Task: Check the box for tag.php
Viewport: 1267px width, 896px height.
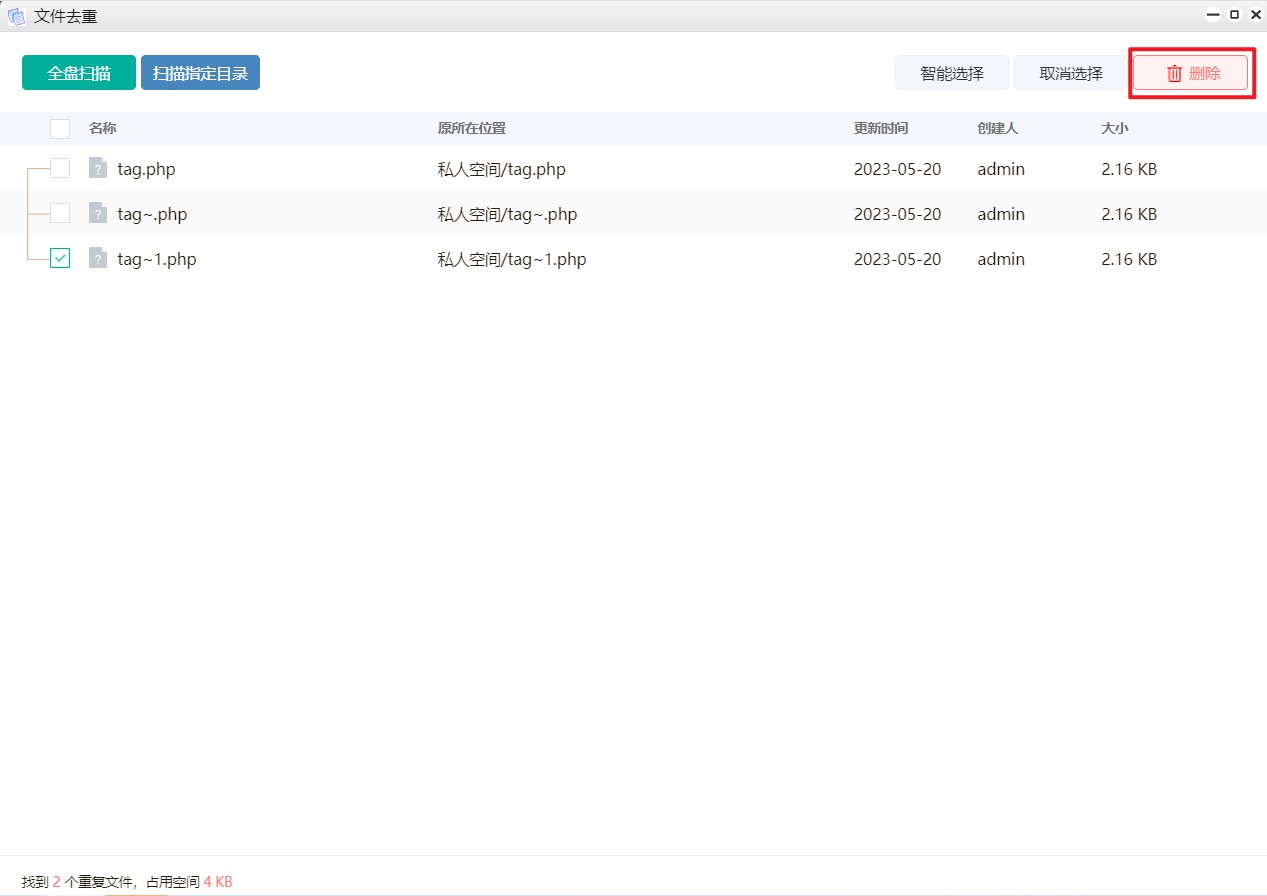Action: tap(60, 169)
